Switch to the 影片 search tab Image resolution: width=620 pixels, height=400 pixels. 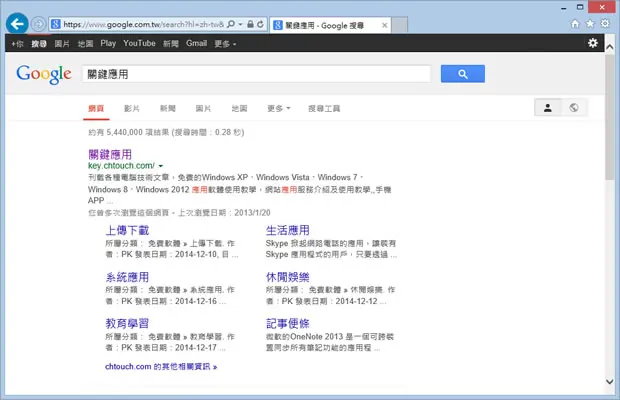coord(132,108)
